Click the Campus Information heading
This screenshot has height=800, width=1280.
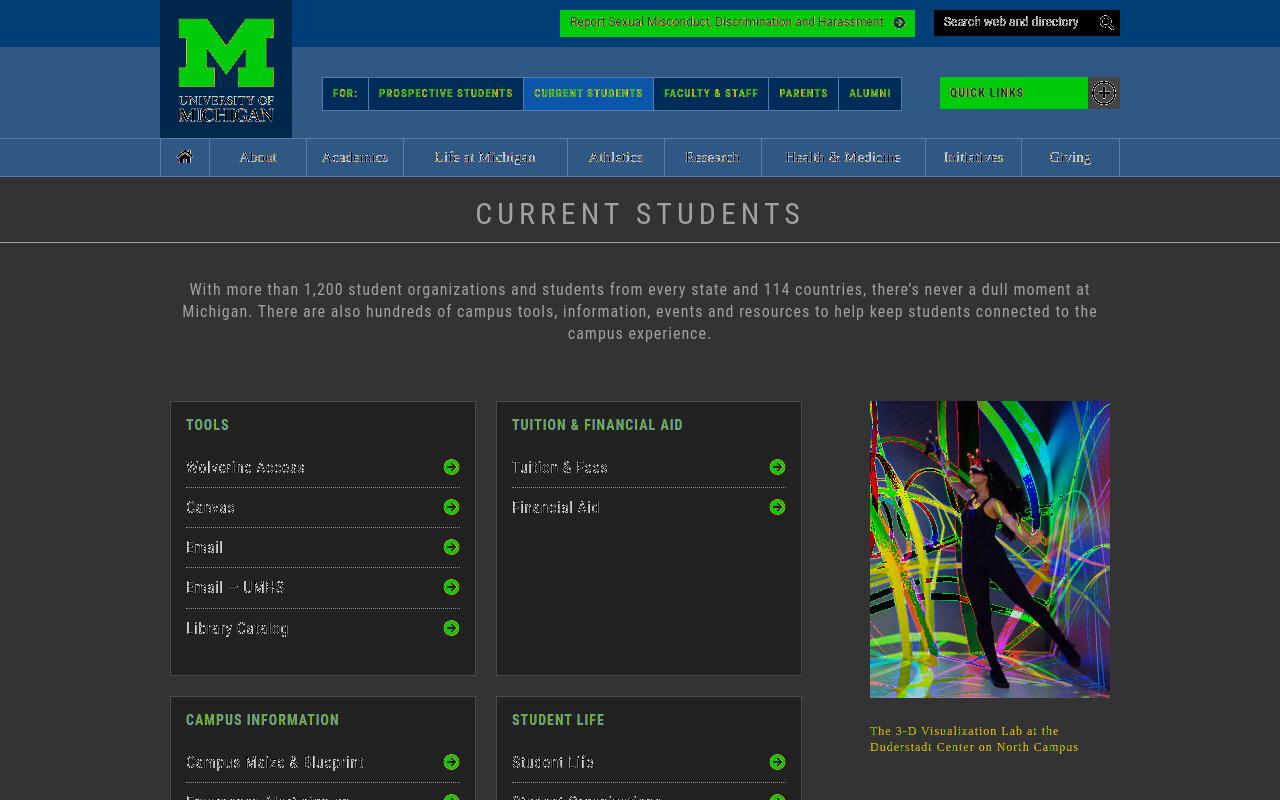(263, 720)
